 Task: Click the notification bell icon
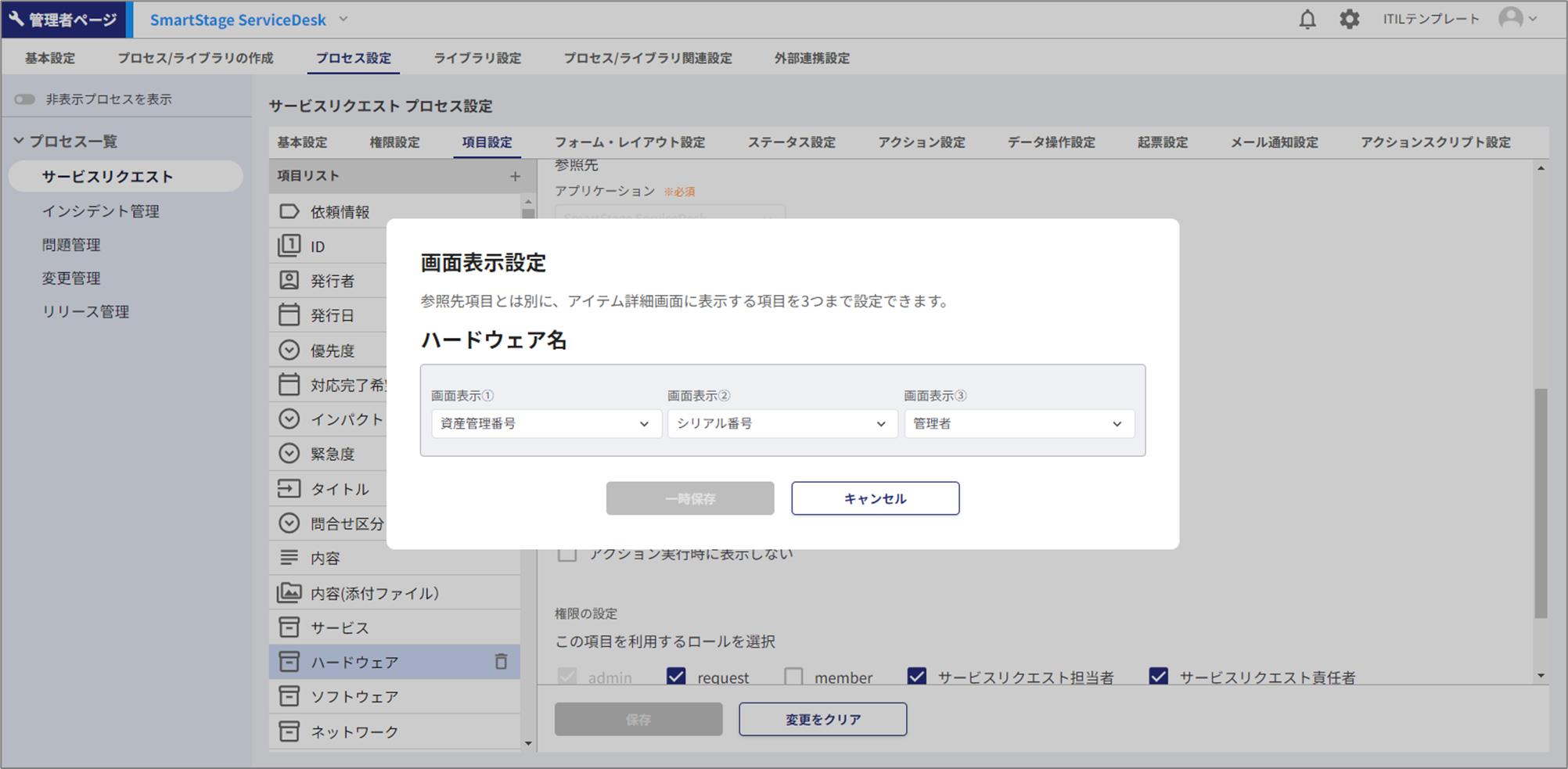click(x=1307, y=20)
